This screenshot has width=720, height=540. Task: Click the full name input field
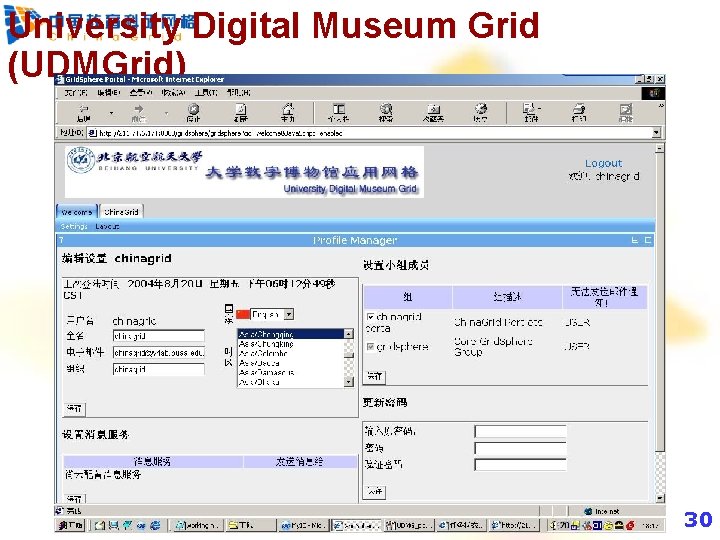(x=158, y=336)
